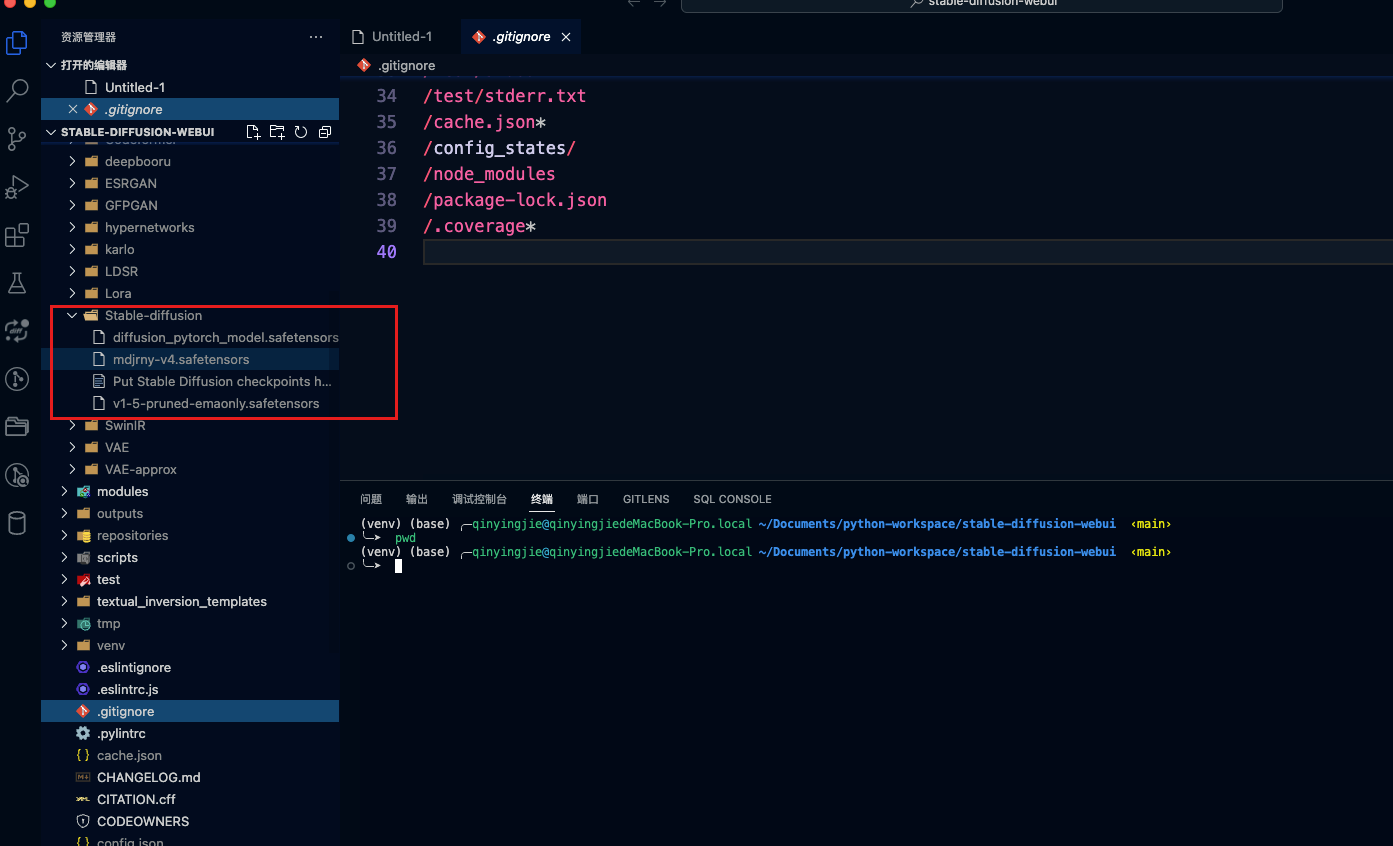Open the project folders activity bar icon
The height and width of the screenshot is (846, 1393).
pos(17,427)
